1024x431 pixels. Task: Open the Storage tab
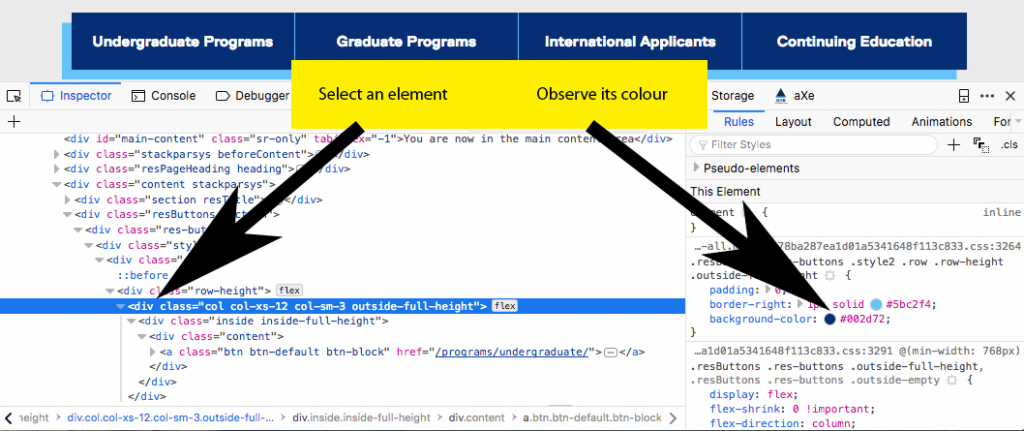pyautogui.click(x=732, y=96)
